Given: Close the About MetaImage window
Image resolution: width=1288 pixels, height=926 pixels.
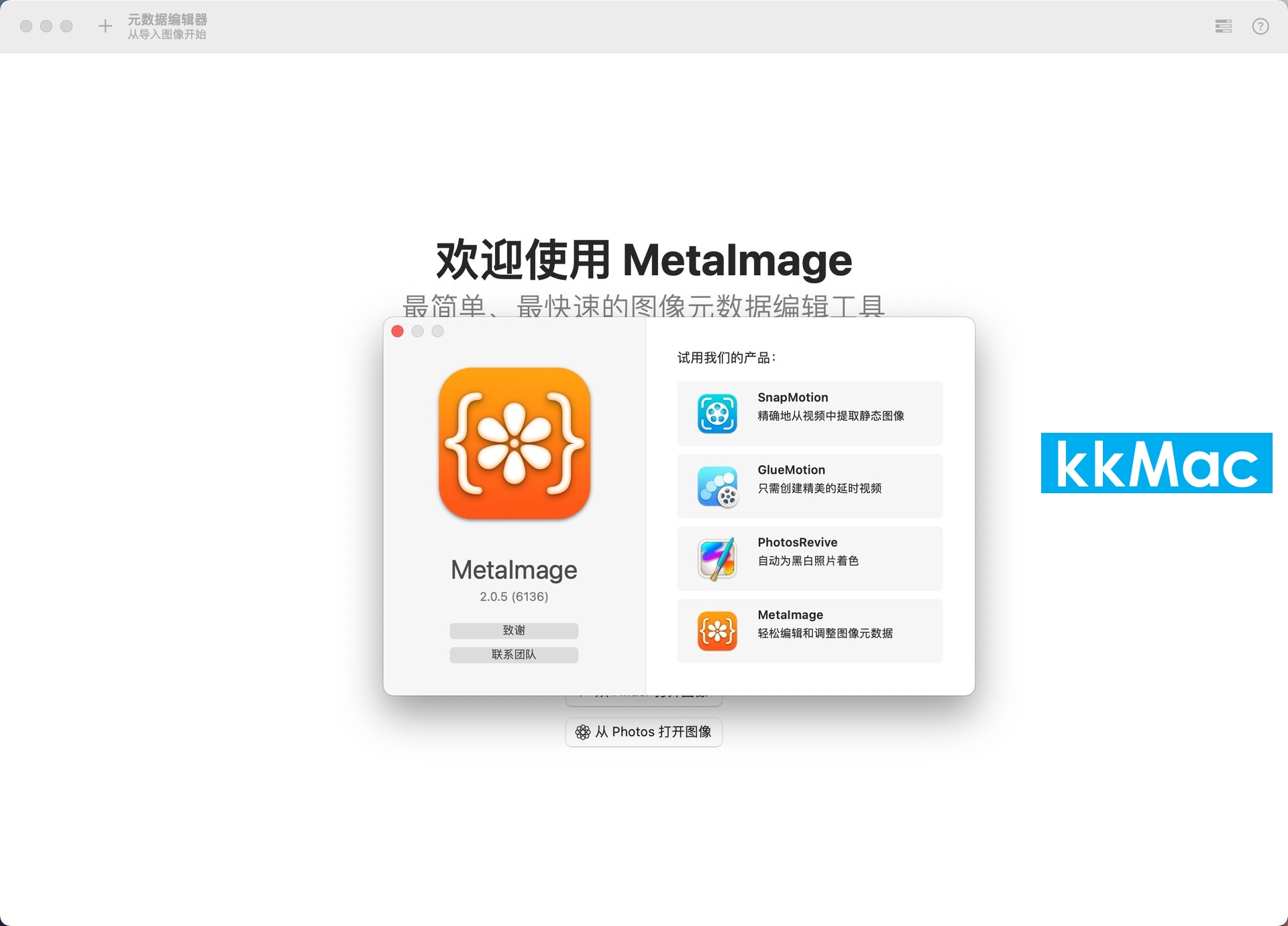Looking at the screenshot, I should click(x=397, y=331).
